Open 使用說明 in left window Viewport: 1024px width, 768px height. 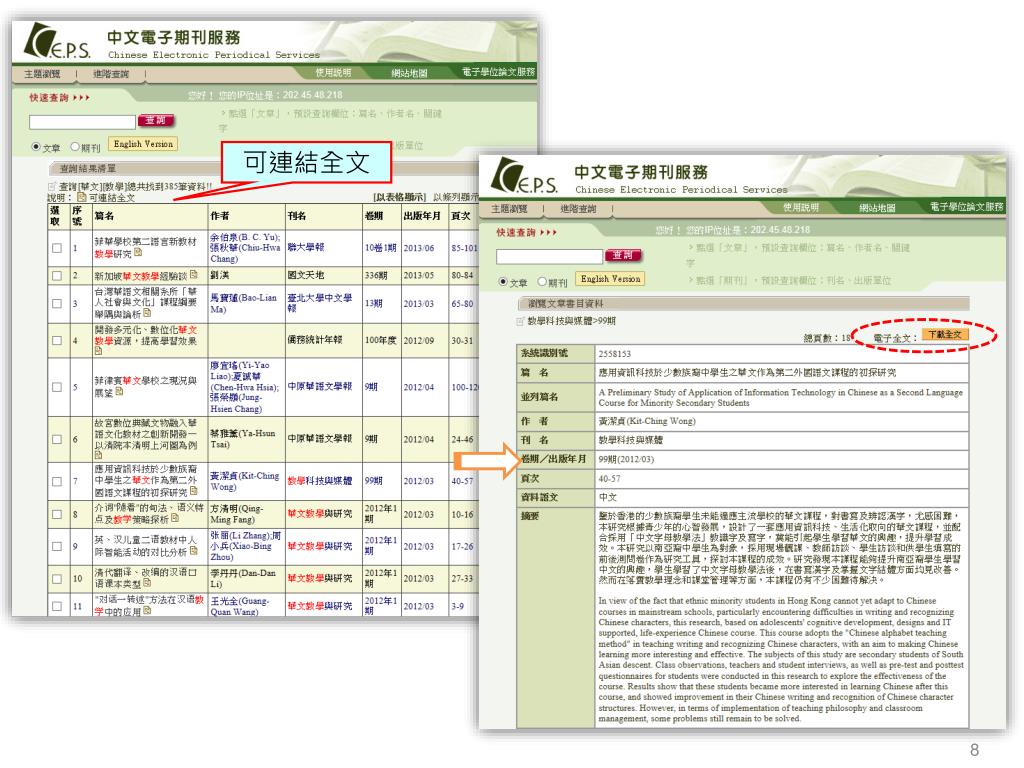333,72
